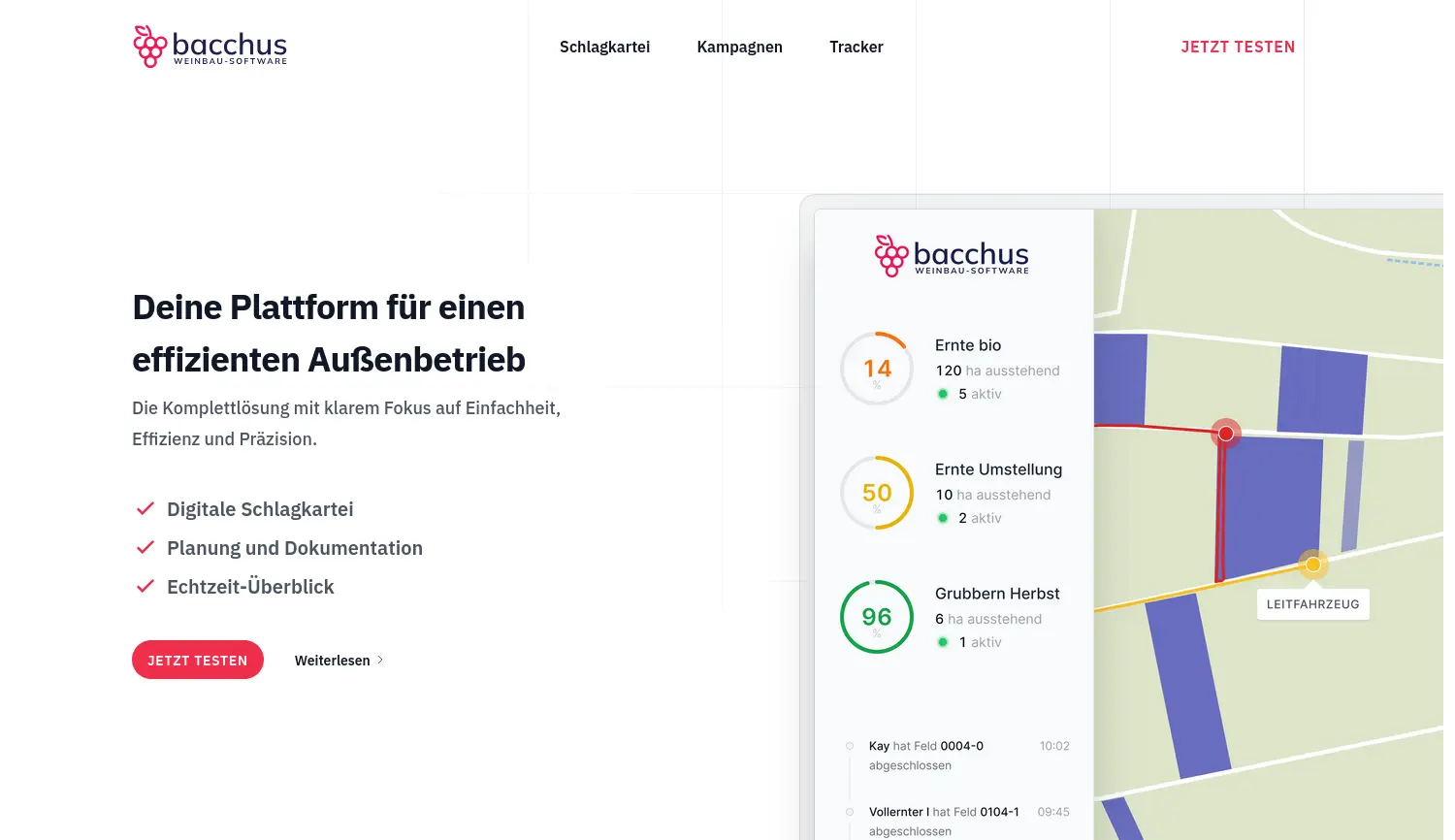Click the checkmark beside Echtzeit-Überblick
The height and width of the screenshot is (840, 1455).
[x=145, y=585]
